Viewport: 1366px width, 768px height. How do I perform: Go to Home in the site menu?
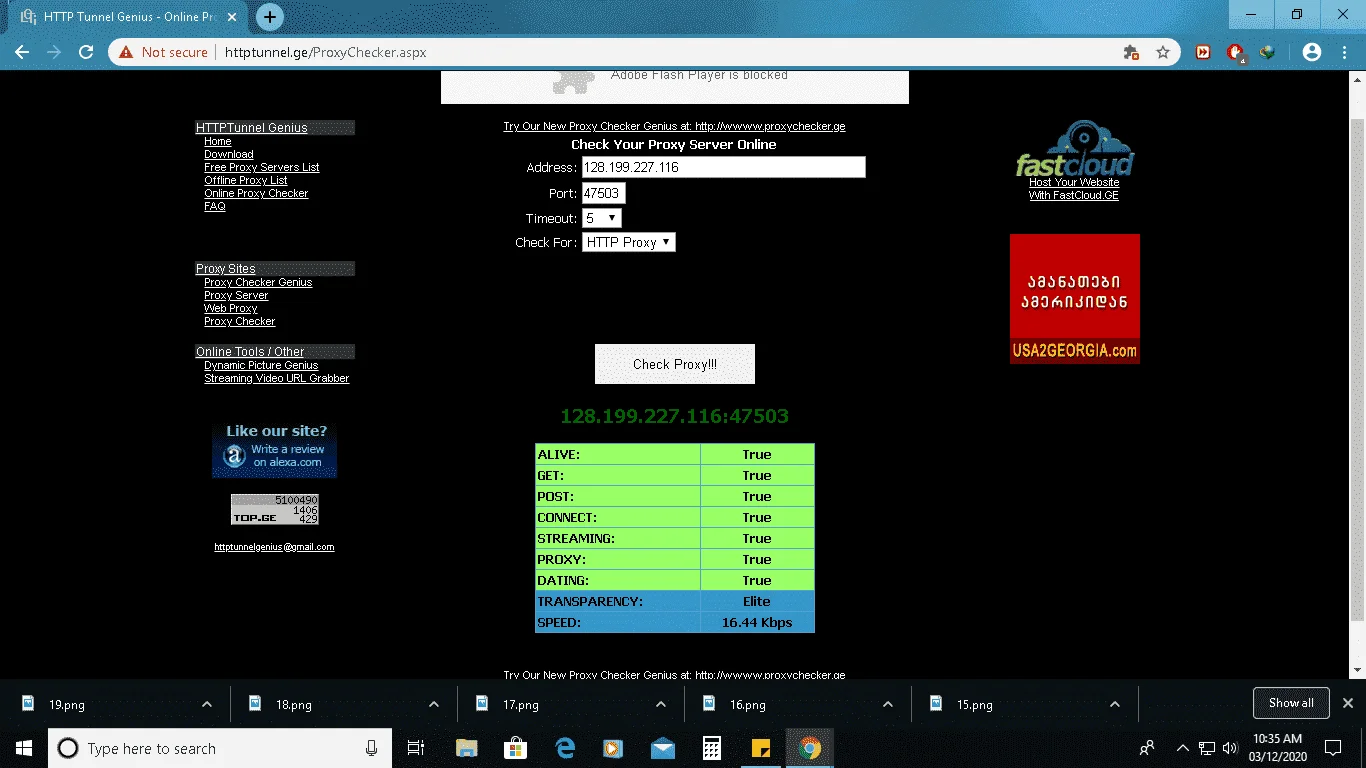[218, 142]
